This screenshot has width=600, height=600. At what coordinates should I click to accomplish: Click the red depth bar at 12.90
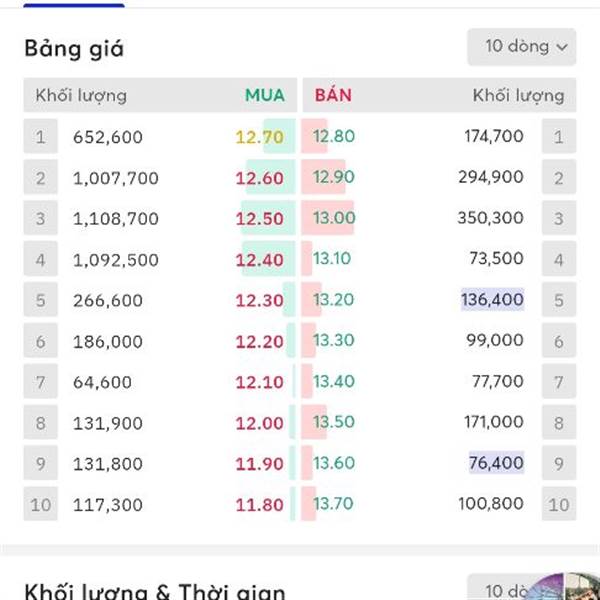pyautogui.click(x=323, y=177)
